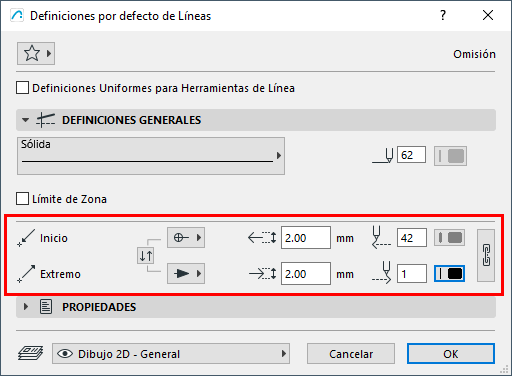Open the Inicio arrowhead type dropdown
512x376 pixels.
point(186,238)
